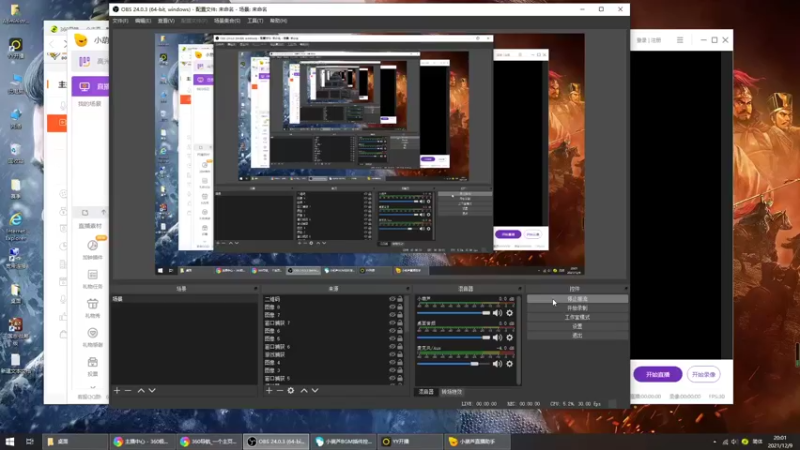Viewport: 800px width, 450px height.
Task: Add a new source with the plus icon
Action: [269, 390]
